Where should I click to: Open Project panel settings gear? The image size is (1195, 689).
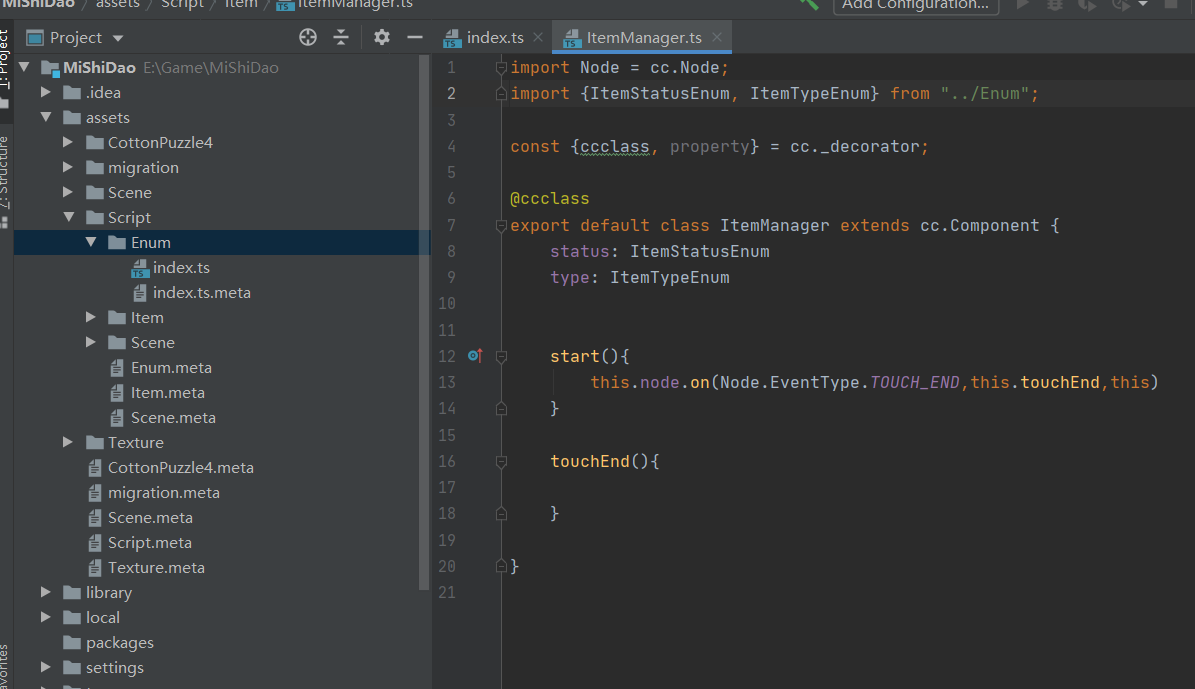(381, 38)
